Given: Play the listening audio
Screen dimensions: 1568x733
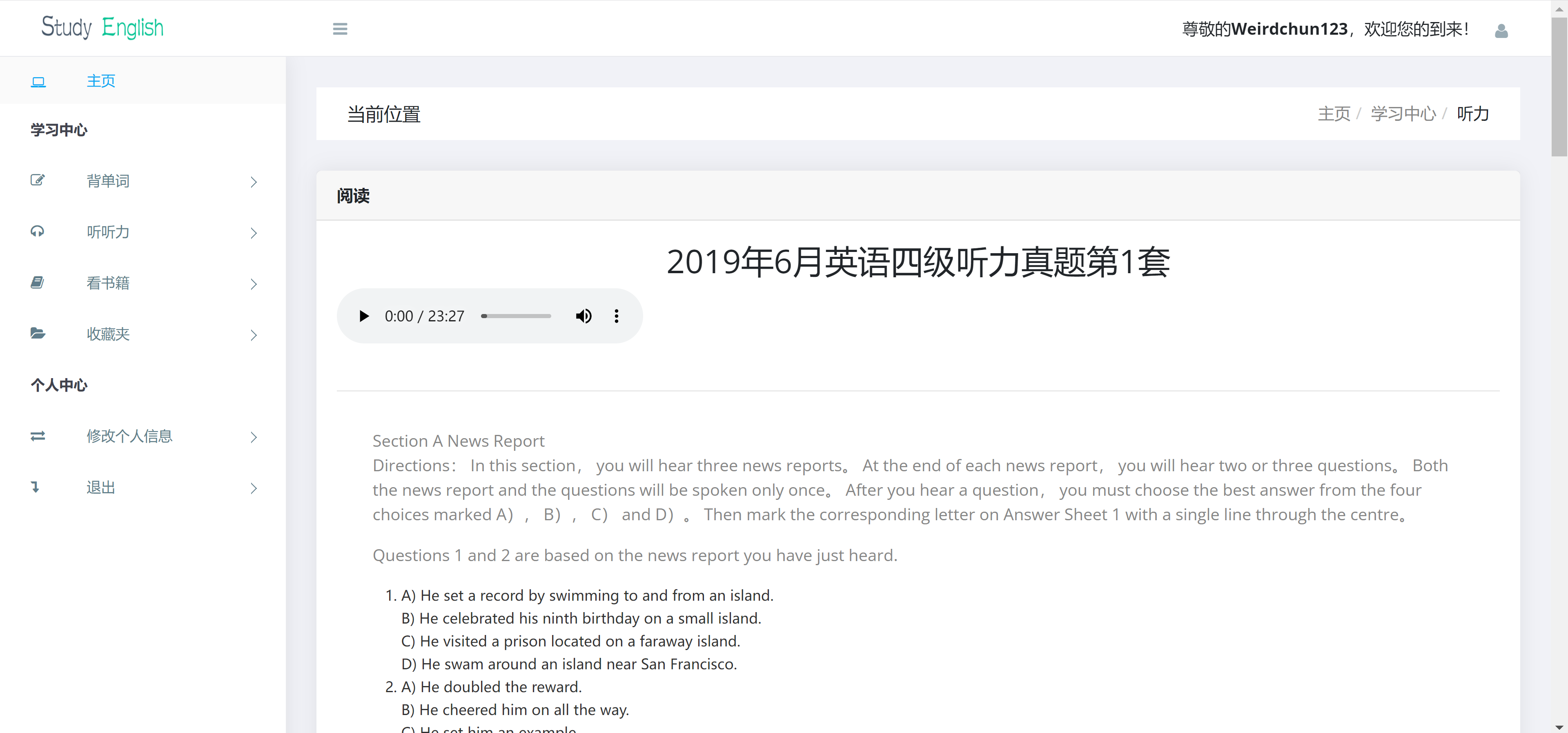Looking at the screenshot, I should click(364, 316).
